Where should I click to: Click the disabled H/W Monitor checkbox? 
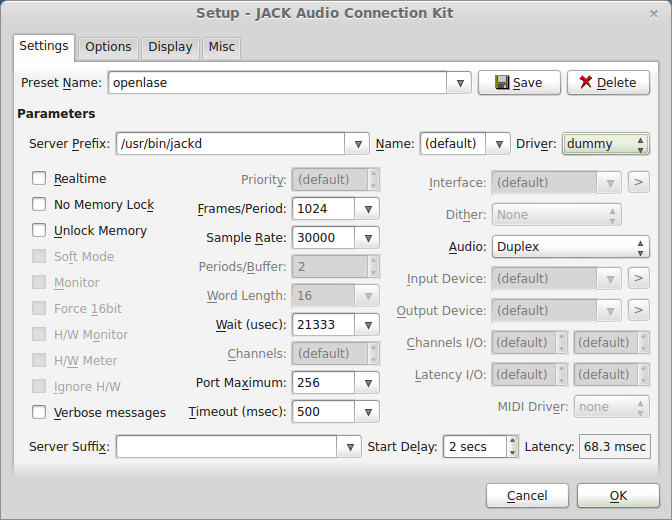pos(39,334)
